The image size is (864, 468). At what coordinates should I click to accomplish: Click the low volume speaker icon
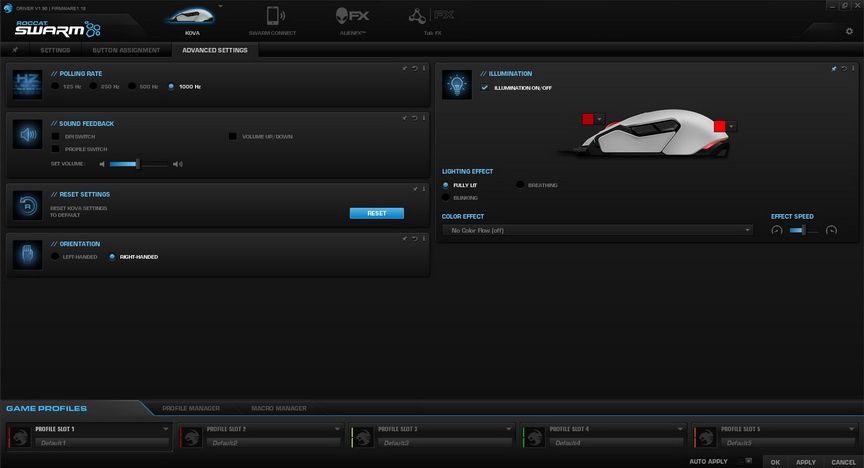102,164
